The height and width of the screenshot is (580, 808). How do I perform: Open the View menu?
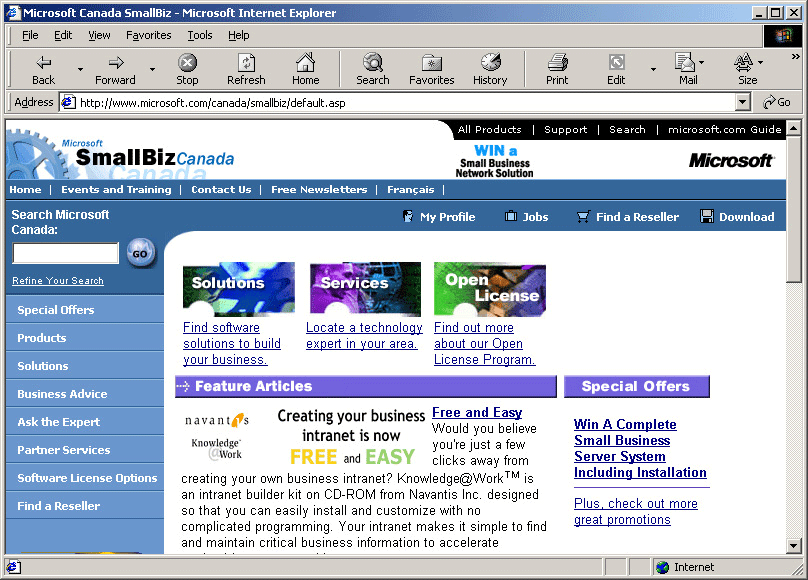point(99,35)
